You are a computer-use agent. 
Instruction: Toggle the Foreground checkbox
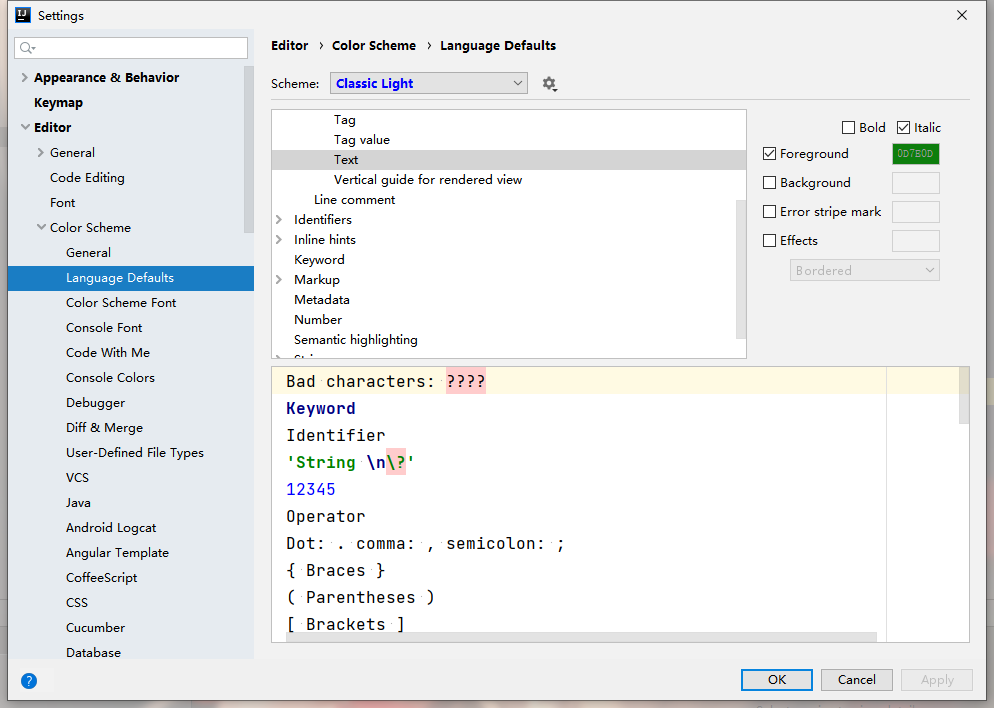[x=770, y=154]
